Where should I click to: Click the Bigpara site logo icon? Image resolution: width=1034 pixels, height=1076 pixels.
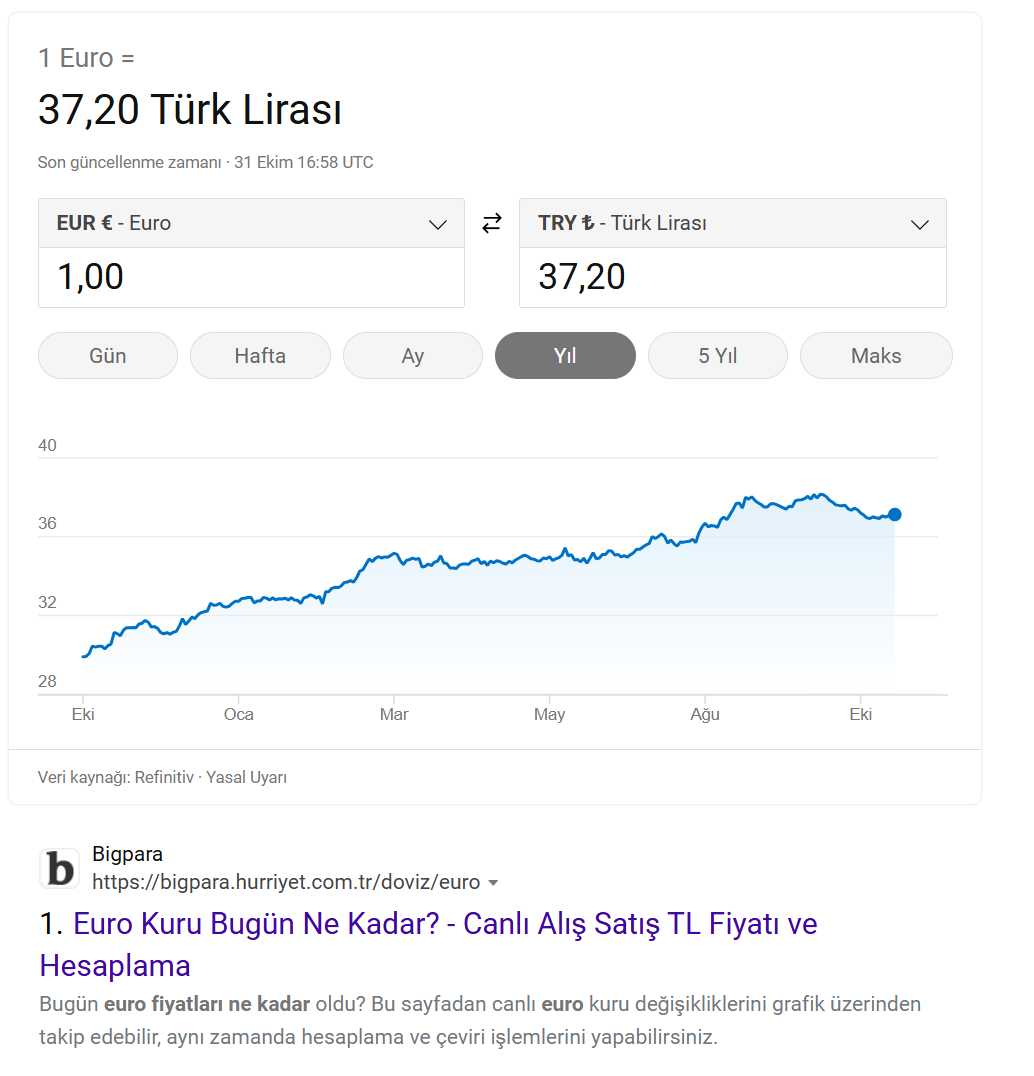(x=60, y=868)
